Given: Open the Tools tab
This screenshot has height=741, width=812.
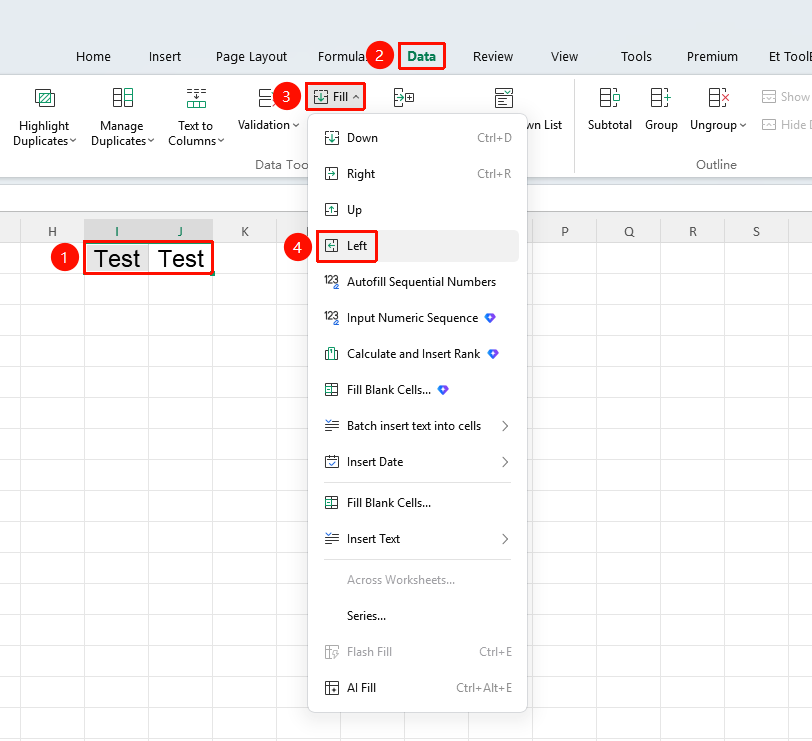Looking at the screenshot, I should (636, 56).
